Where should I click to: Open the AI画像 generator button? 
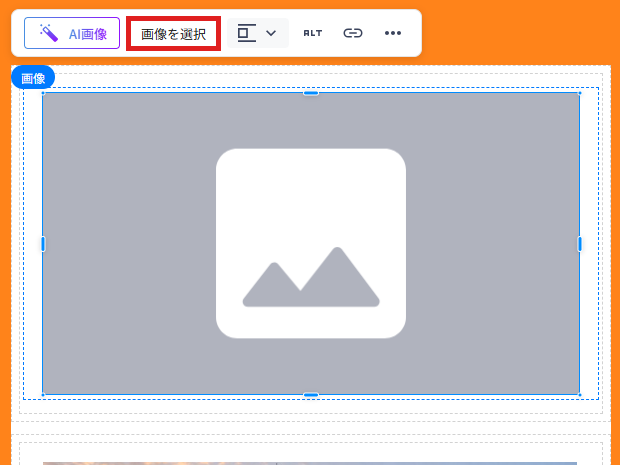(x=72, y=33)
